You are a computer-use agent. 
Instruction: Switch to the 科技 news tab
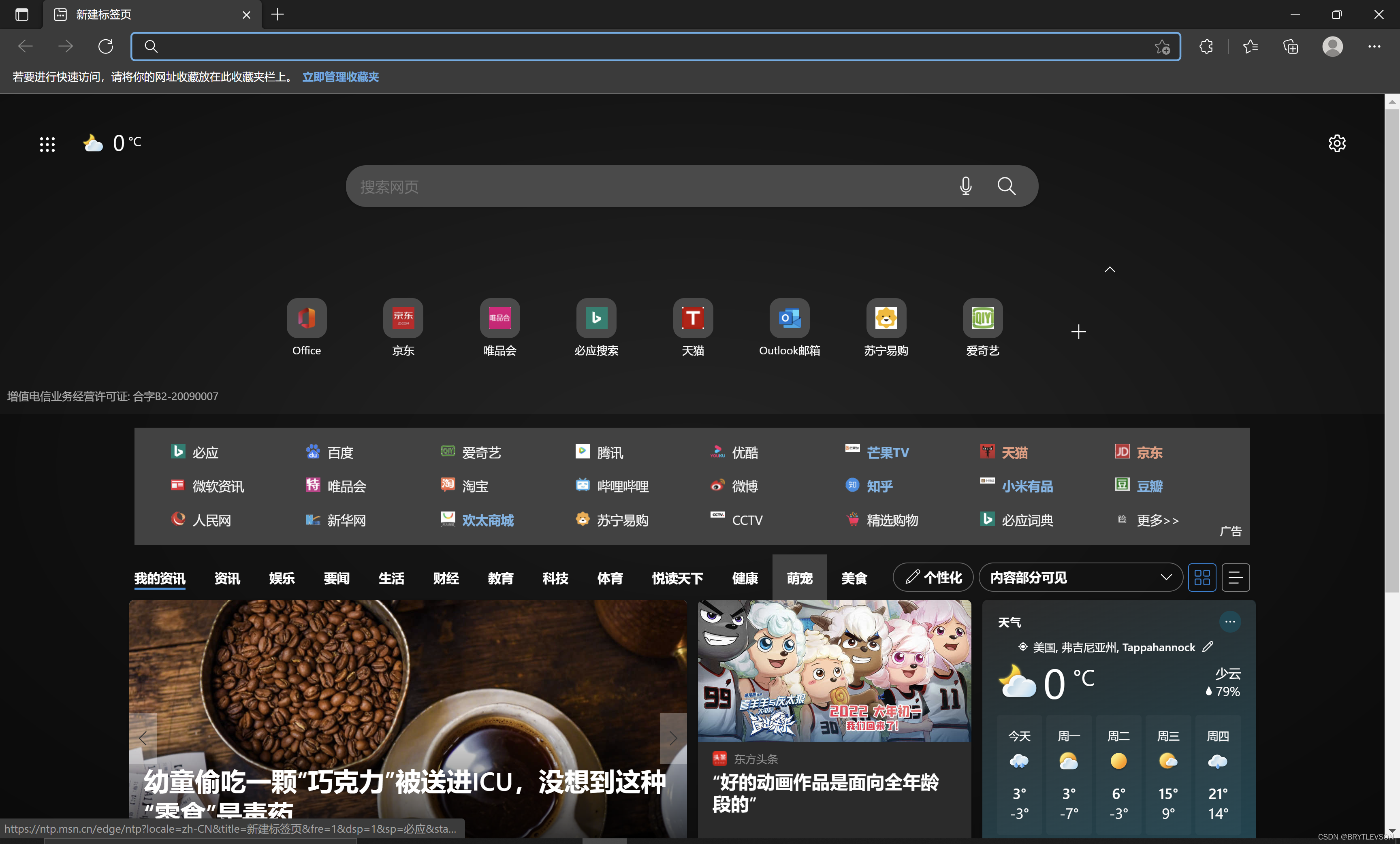(555, 578)
